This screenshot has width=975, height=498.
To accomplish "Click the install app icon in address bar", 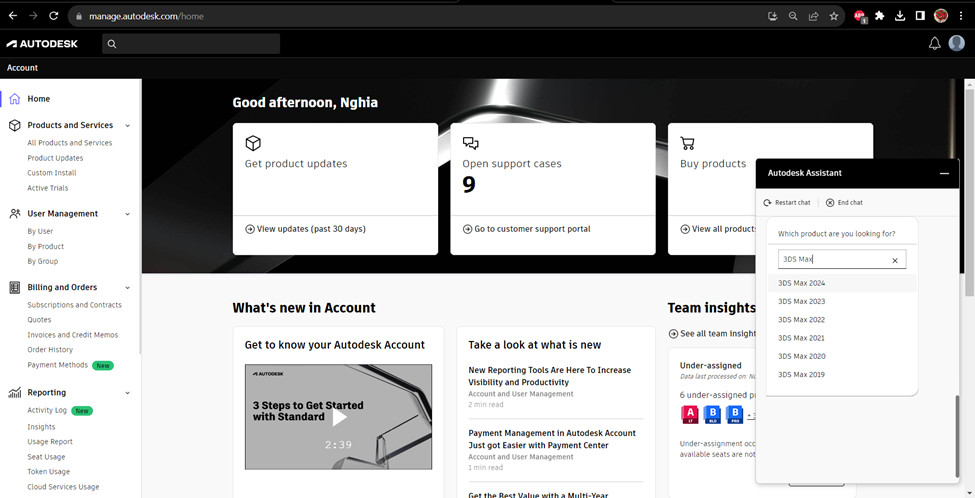I will coord(772,16).
